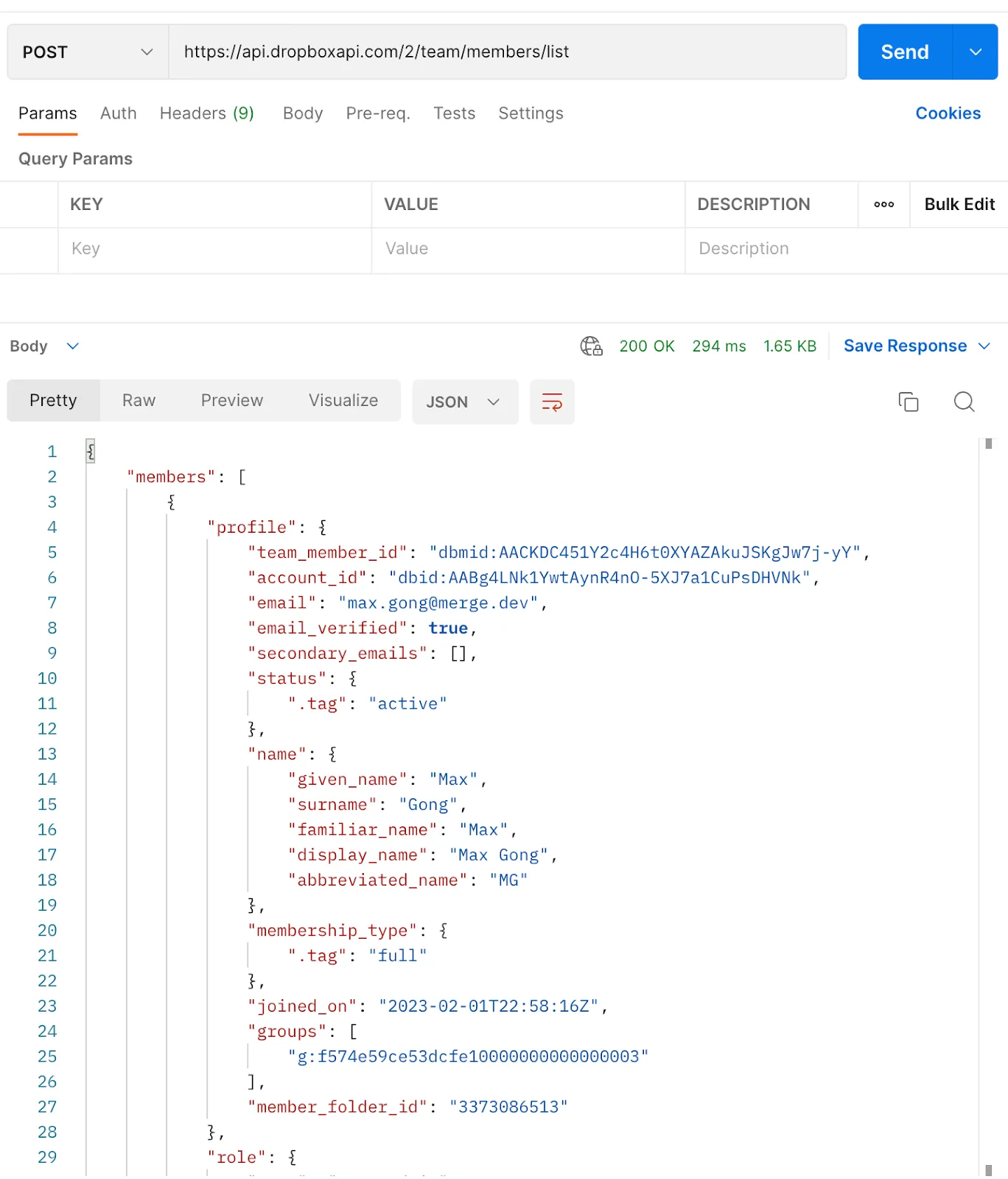Click the query param Key field
Viewport: 1008px width, 1179px height.
(x=214, y=249)
